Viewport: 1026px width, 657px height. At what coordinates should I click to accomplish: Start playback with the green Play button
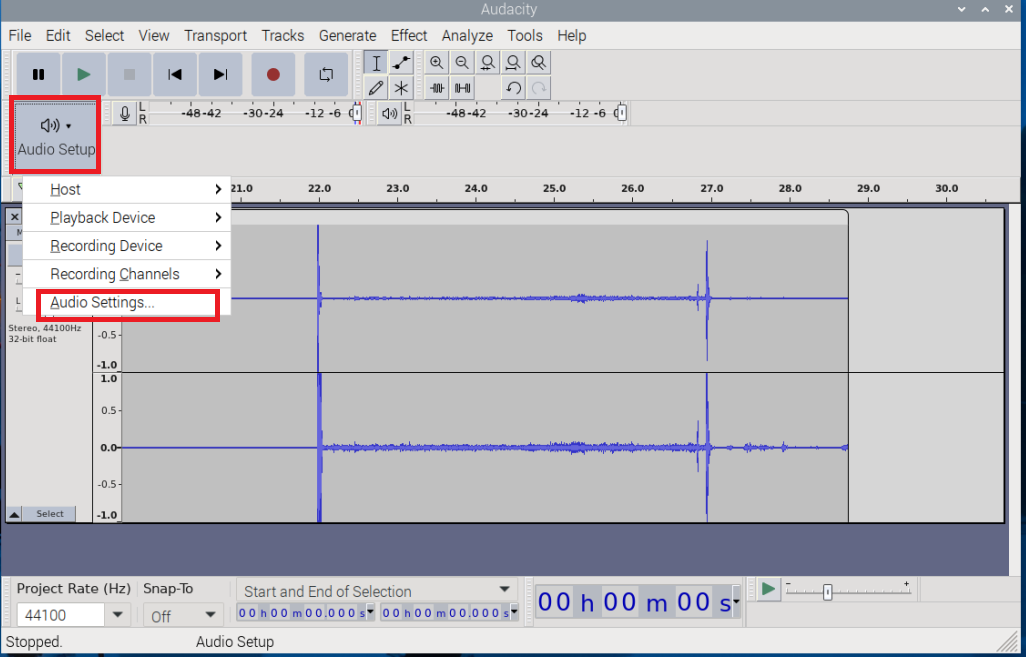point(84,75)
